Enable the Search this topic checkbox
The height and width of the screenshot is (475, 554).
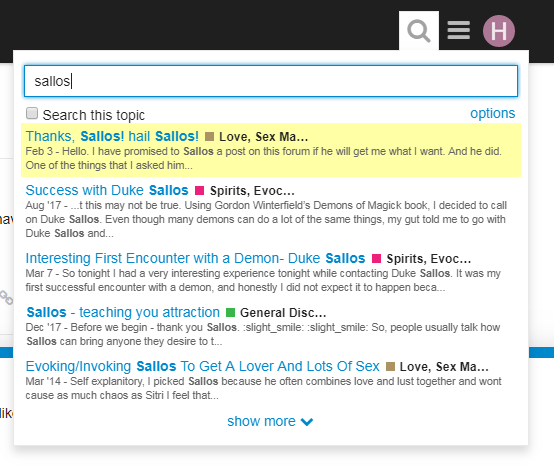click(x=32, y=113)
